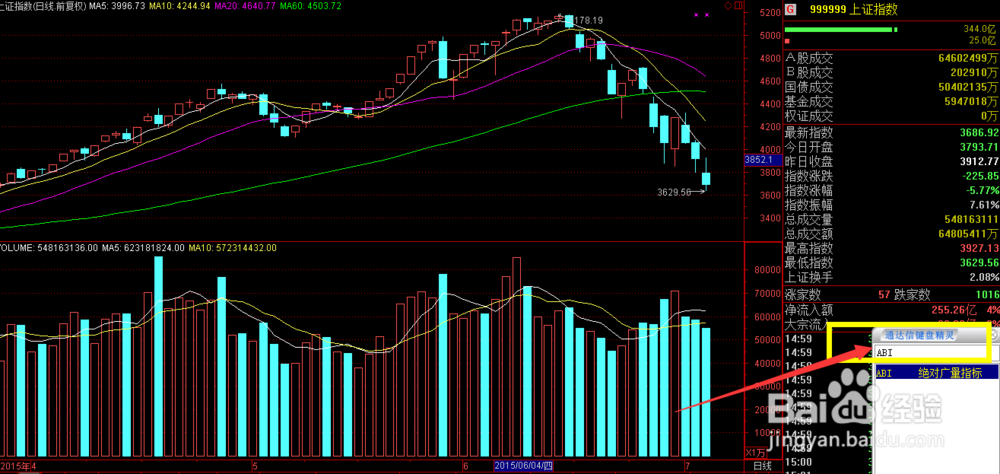The width and height of the screenshot is (1000, 474).
Task: Click the 指数振幅 7.61% row
Action: click(x=892, y=205)
